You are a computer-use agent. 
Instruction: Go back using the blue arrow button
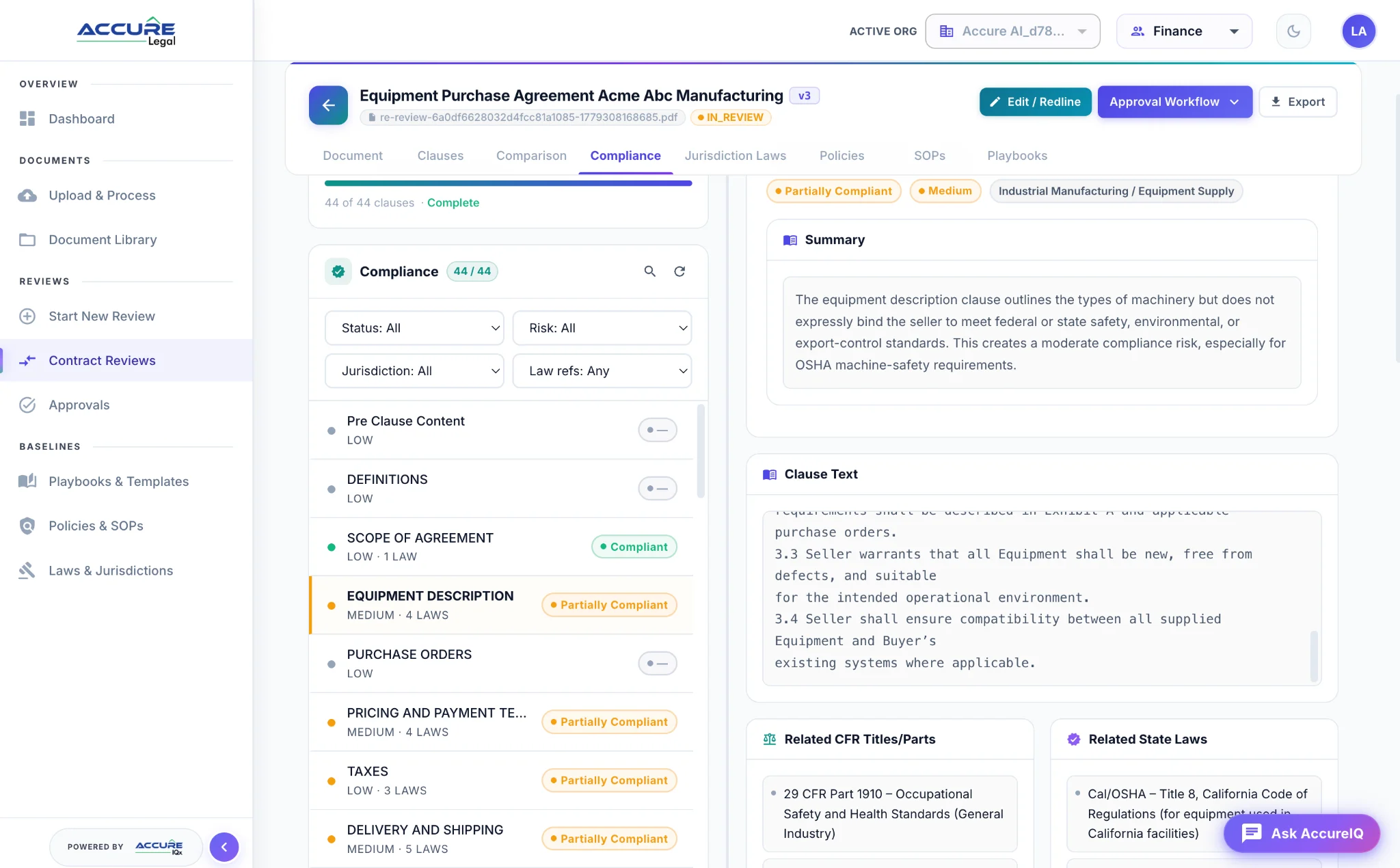[x=328, y=105]
